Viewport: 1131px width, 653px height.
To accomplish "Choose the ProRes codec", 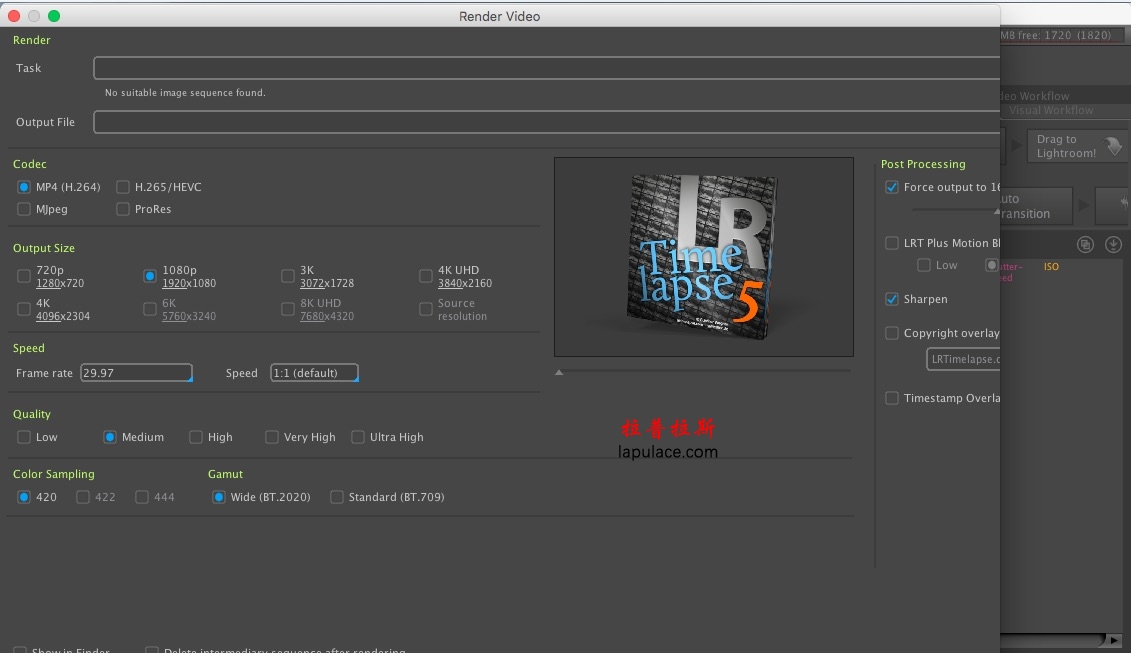I will coord(123,209).
